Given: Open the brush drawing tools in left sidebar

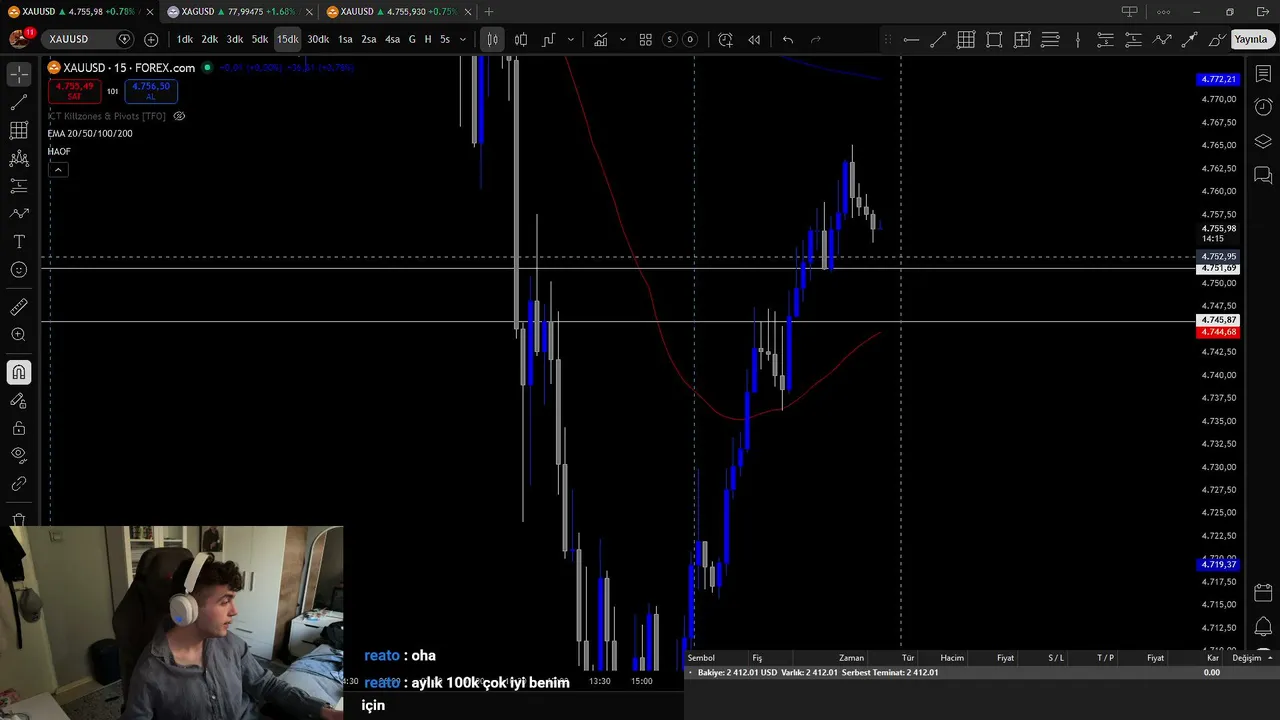Looking at the screenshot, I should pos(19,214).
